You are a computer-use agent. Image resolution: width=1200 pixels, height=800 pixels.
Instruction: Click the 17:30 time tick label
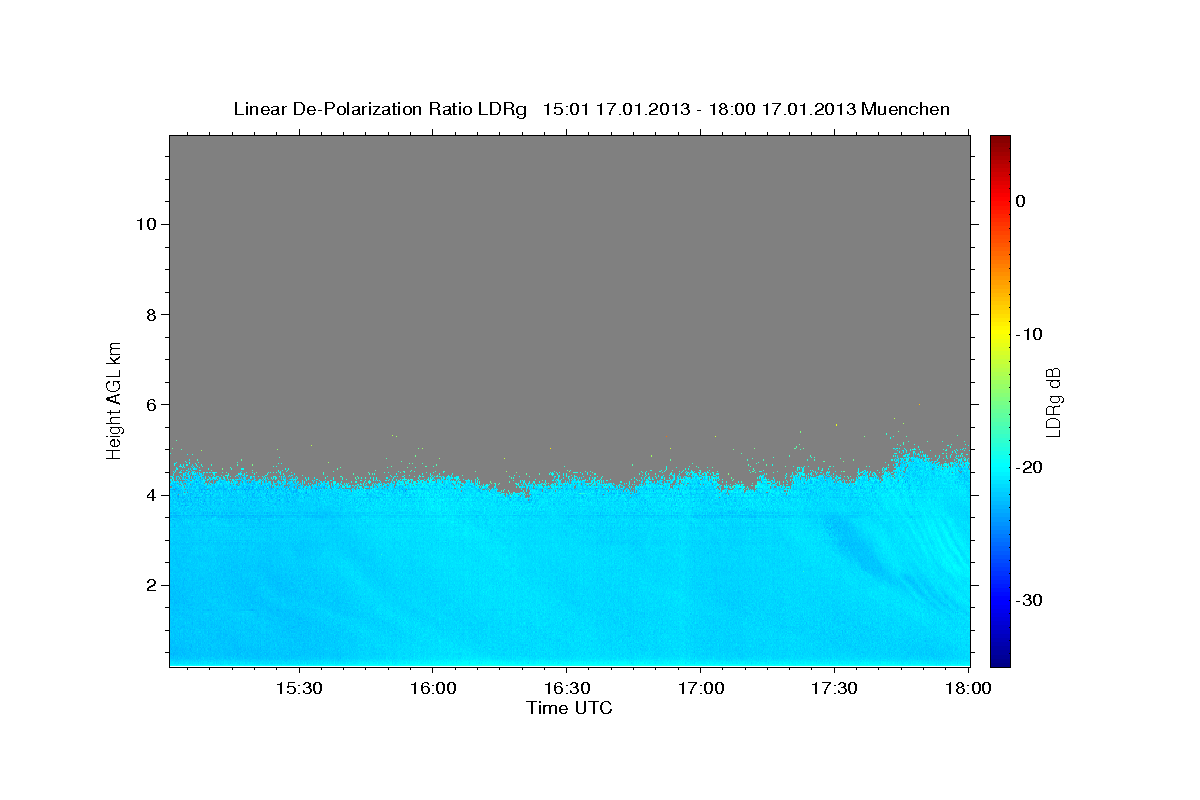(834, 689)
